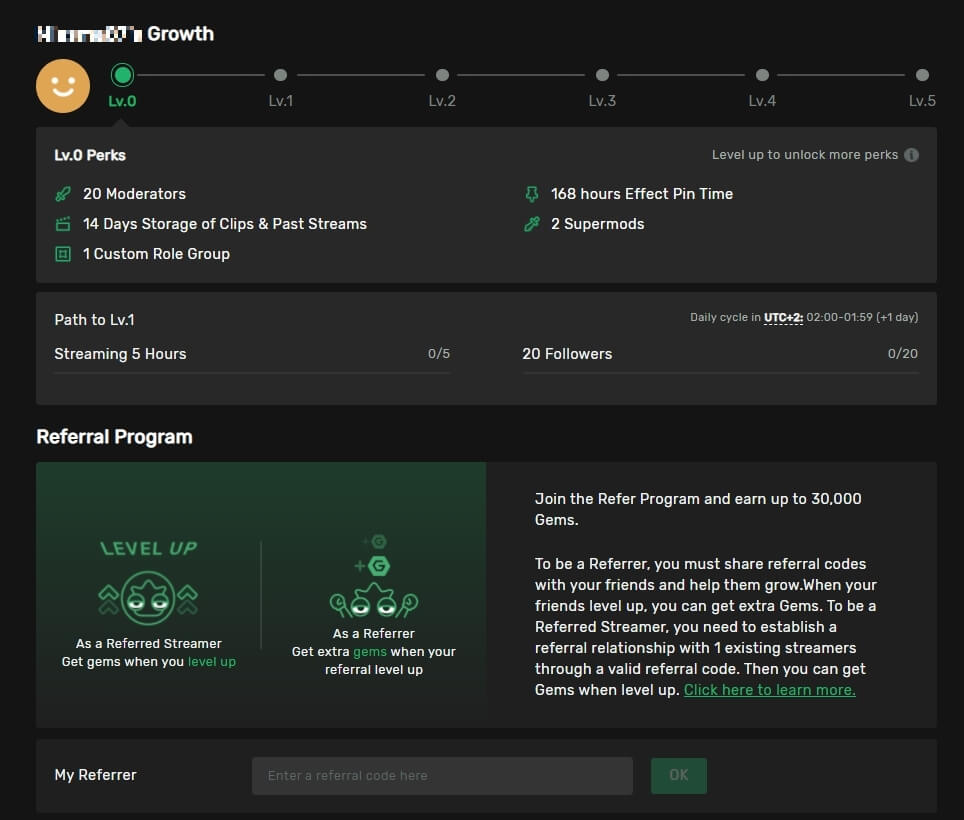
Task: Click the Streaming 5 Hours progress bar
Action: click(x=252, y=372)
